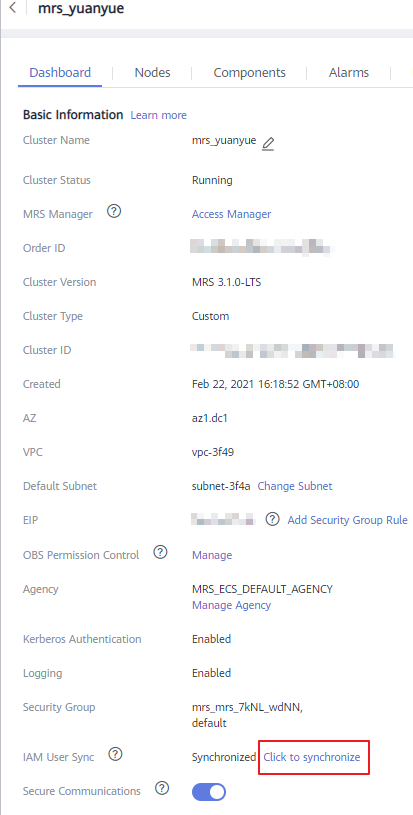Image resolution: width=413 pixels, height=815 pixels.
Task: Open help icon next to MRS Manager
Action: coord(114,212)
